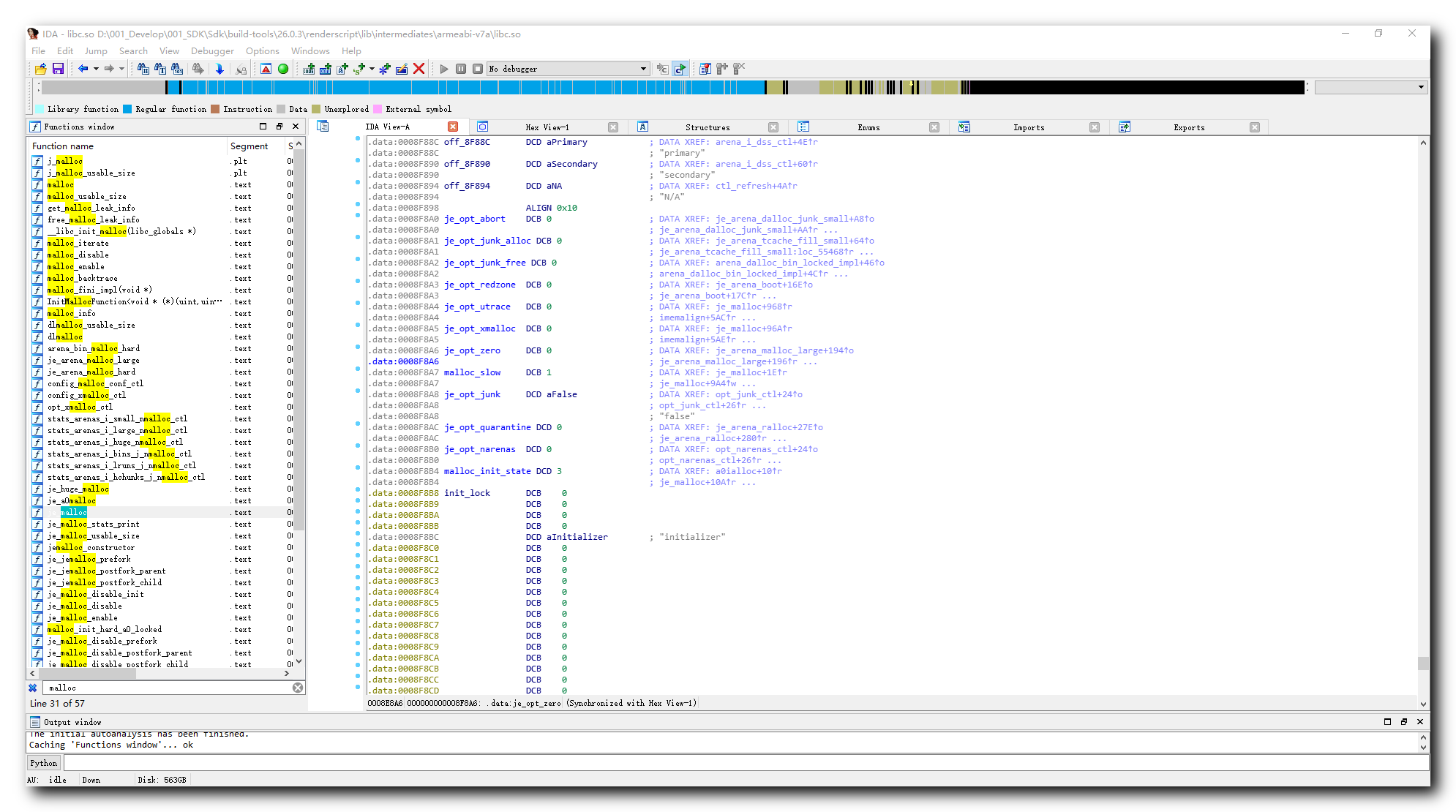Select the Make Code toolbar icon
The height and width of the screenshot is (812, 1456).
coord(308,69)
